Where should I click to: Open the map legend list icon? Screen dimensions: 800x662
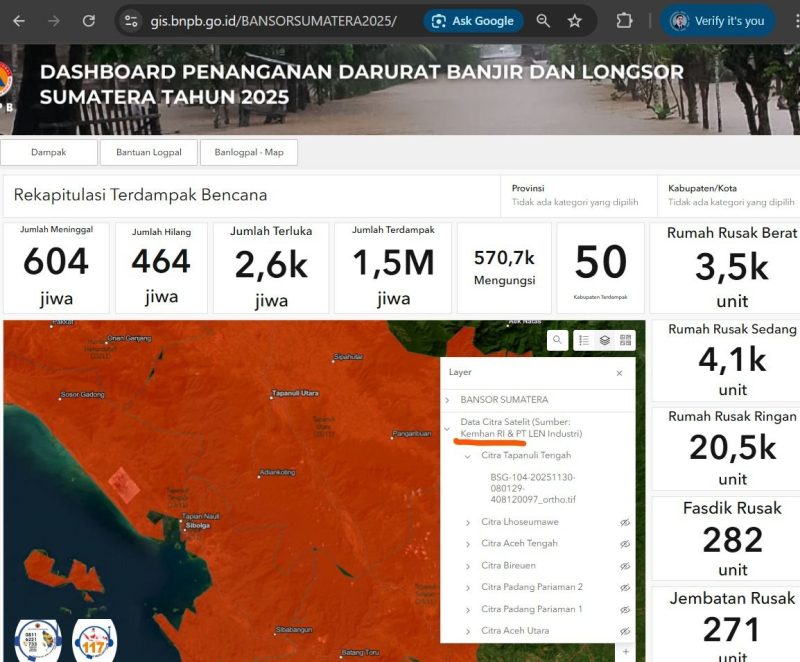583,340
